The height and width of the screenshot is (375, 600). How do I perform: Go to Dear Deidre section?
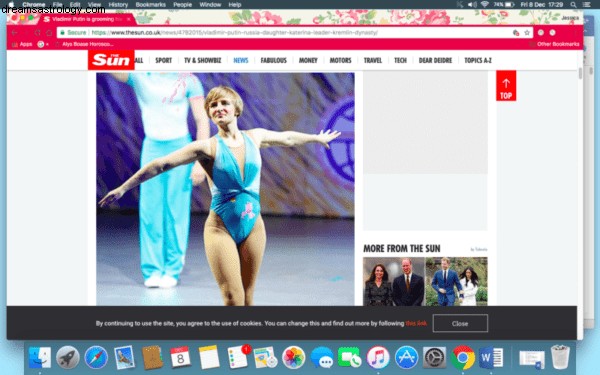pyautogui.click(x=435, y=60)
